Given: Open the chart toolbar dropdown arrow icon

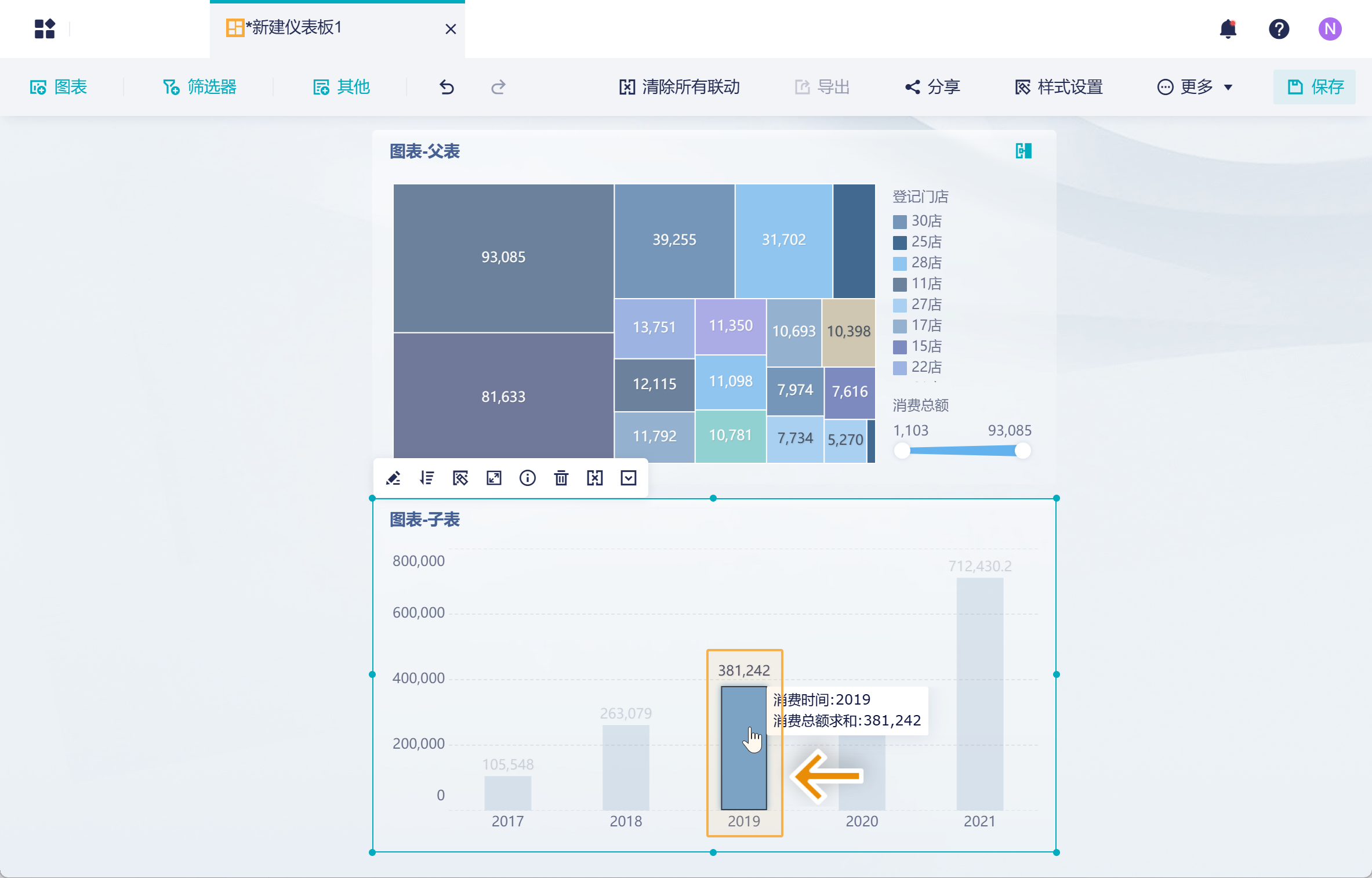Looking at the screenshot, I should point(629,478).
